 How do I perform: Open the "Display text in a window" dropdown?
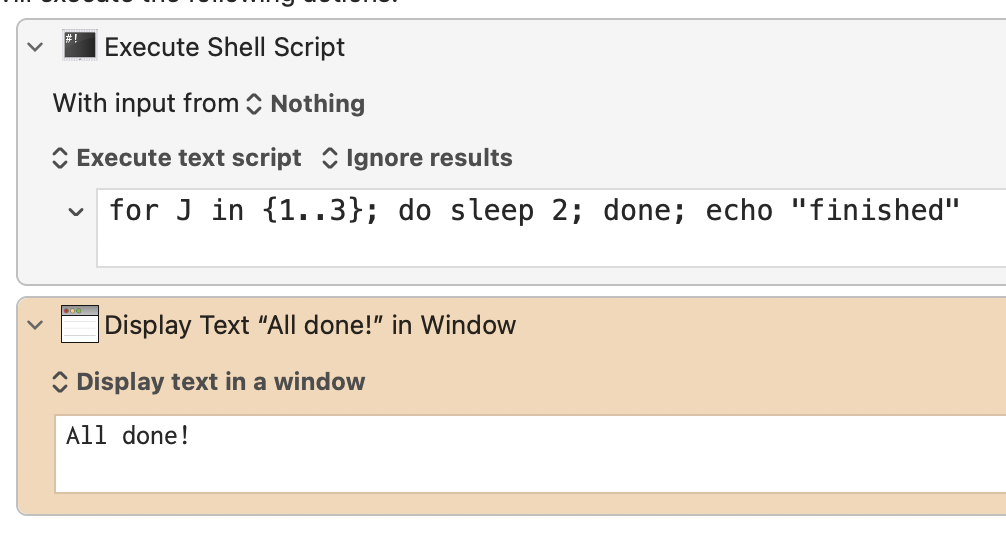point(208,381)
